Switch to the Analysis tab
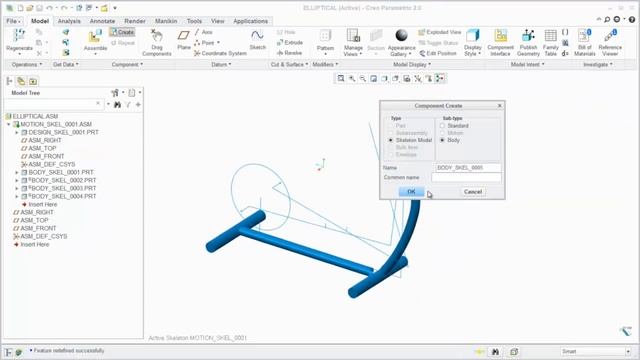640x360 pixels. (69, 21)
